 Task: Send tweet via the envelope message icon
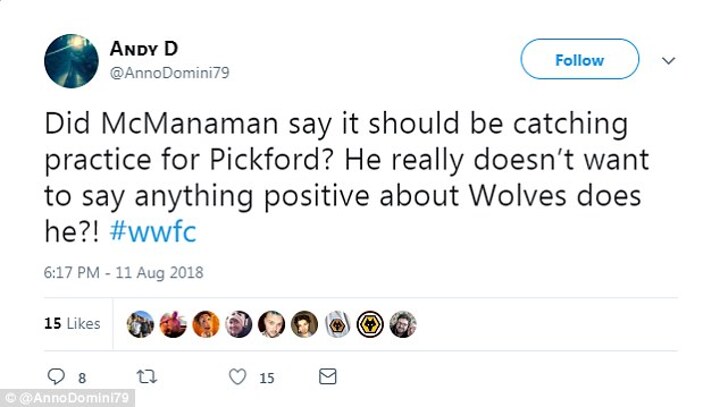click(327, 377)
